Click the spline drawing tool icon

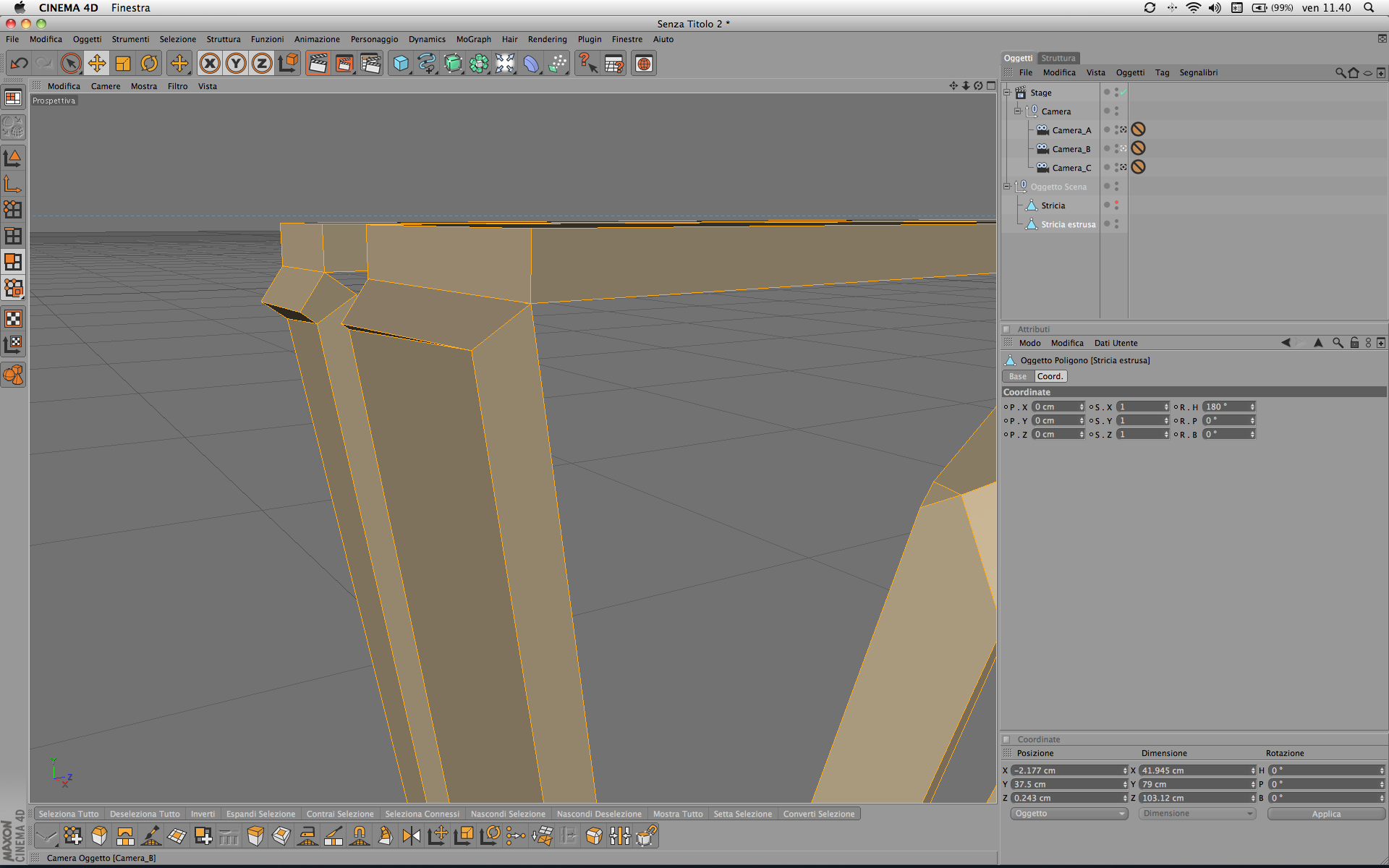coord(427,64)
